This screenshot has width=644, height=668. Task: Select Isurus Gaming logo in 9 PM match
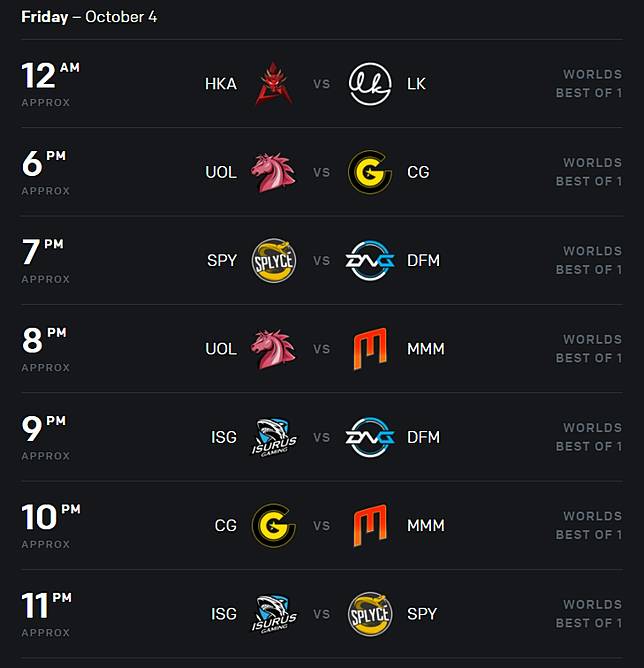point(273,437)
